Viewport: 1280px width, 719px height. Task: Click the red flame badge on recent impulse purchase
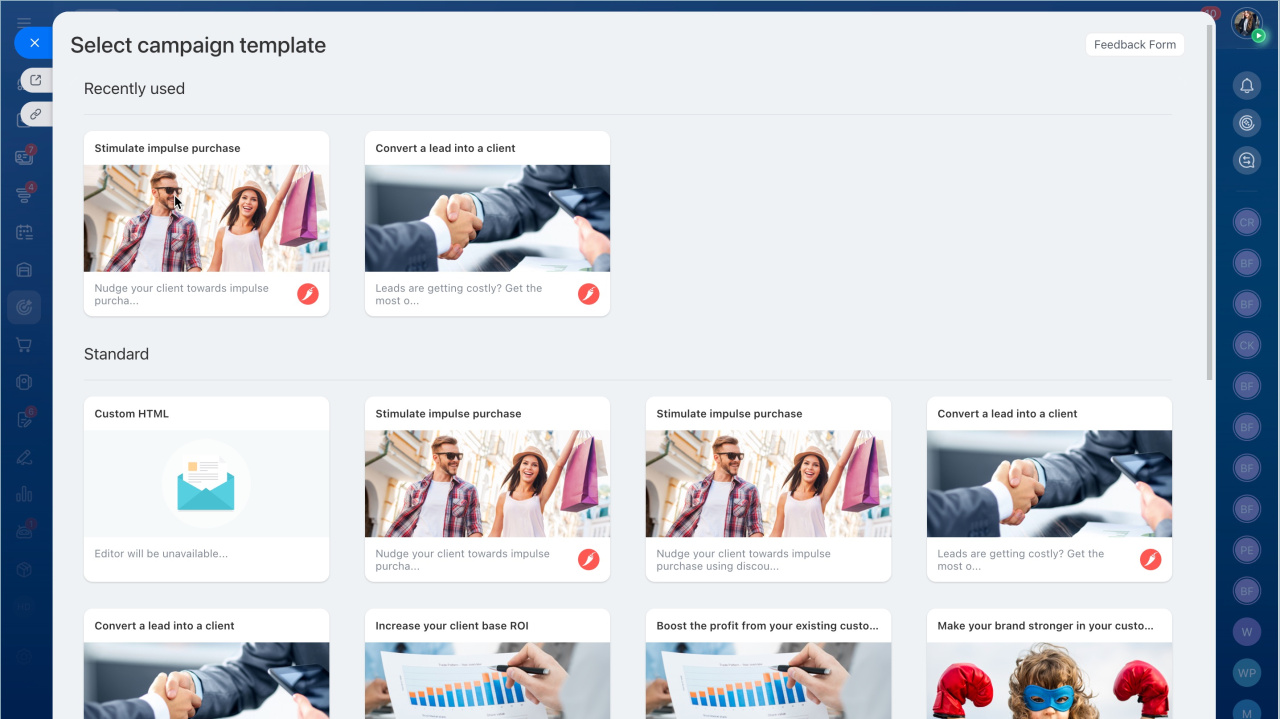tap(308, 294)
